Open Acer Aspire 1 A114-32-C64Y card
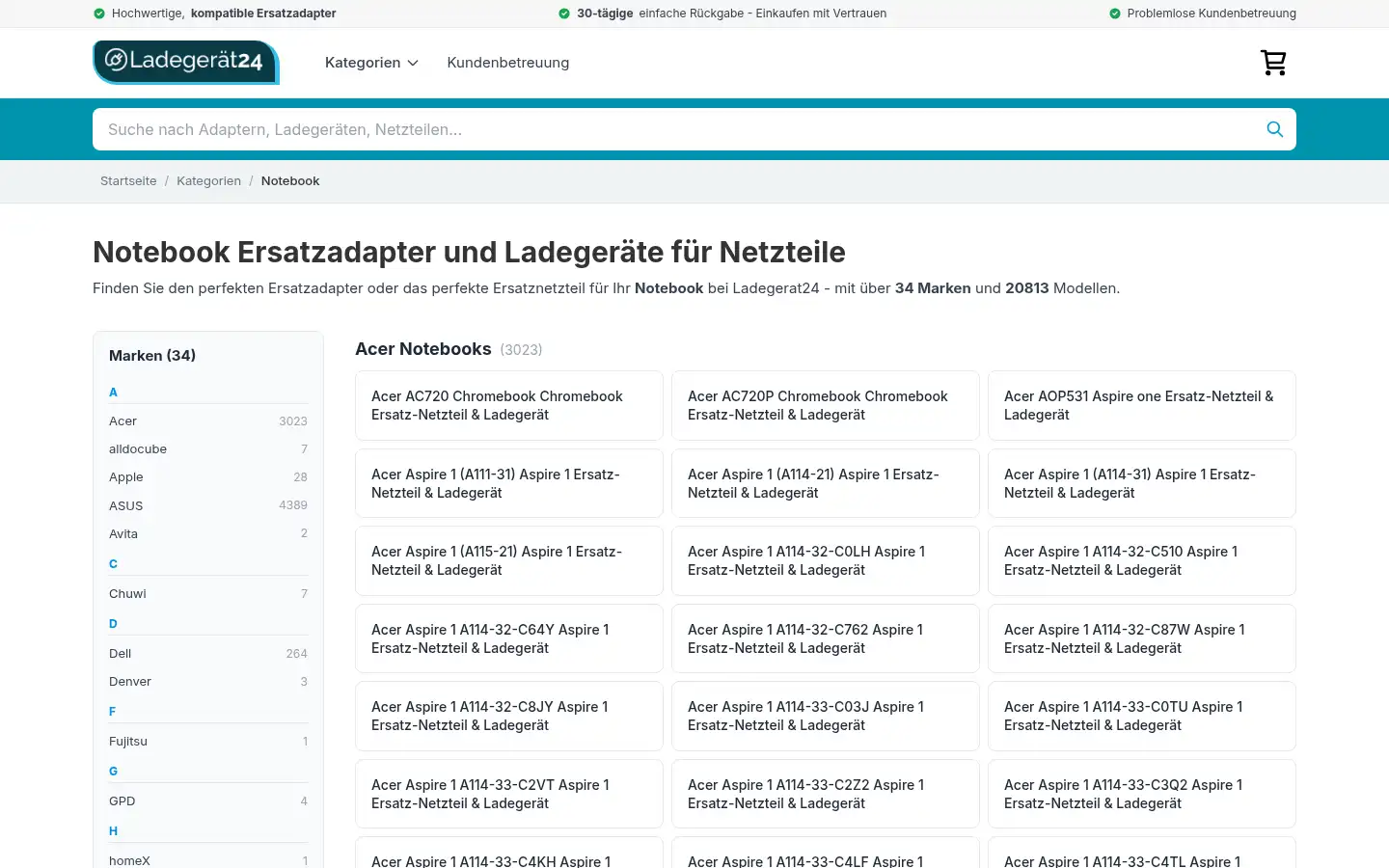 [509, 638]
